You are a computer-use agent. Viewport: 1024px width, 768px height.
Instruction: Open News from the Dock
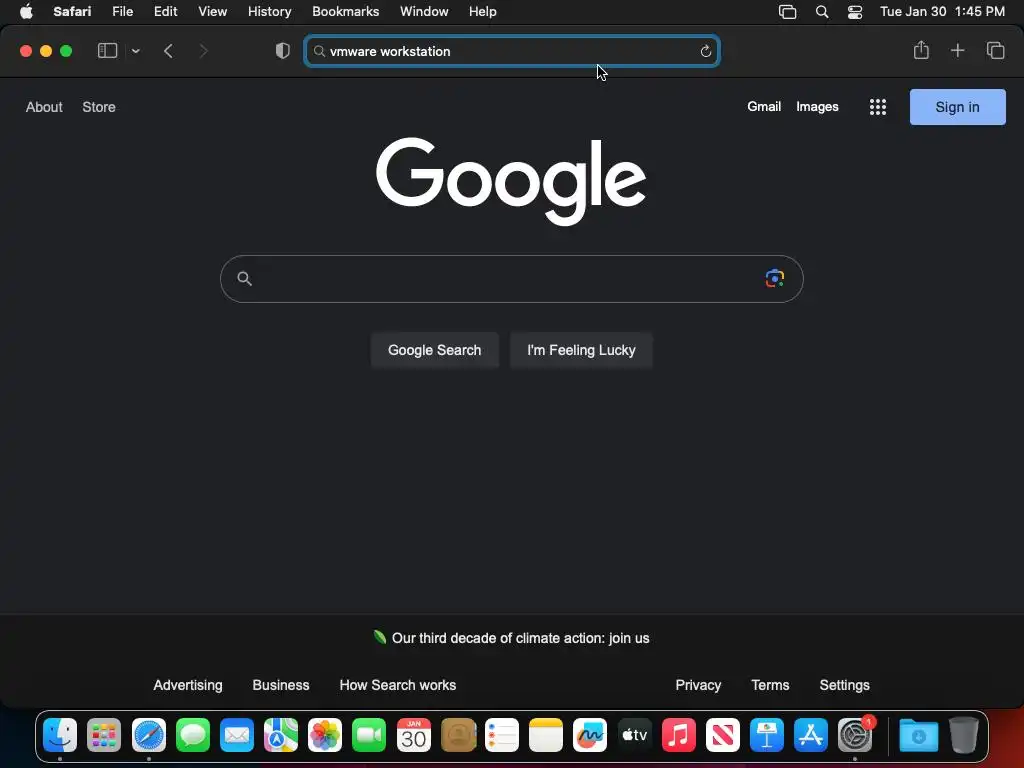pyautogui.click(x=722, y=735)
